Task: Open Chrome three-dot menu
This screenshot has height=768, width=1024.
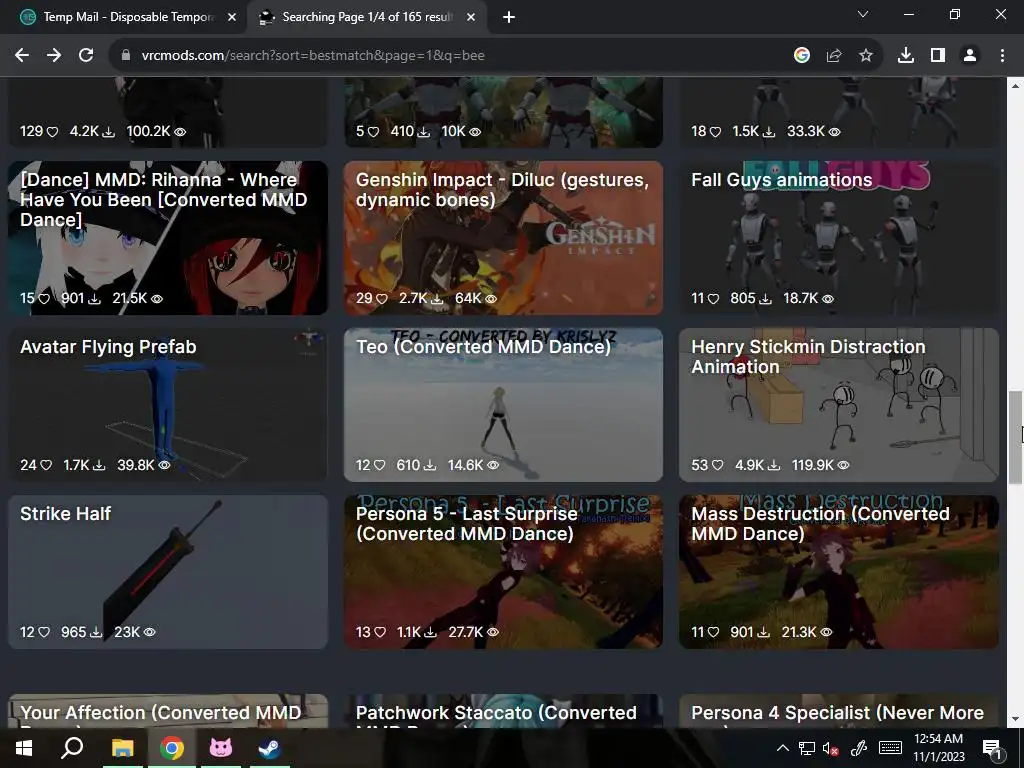Action: [x=1002, y=56]
